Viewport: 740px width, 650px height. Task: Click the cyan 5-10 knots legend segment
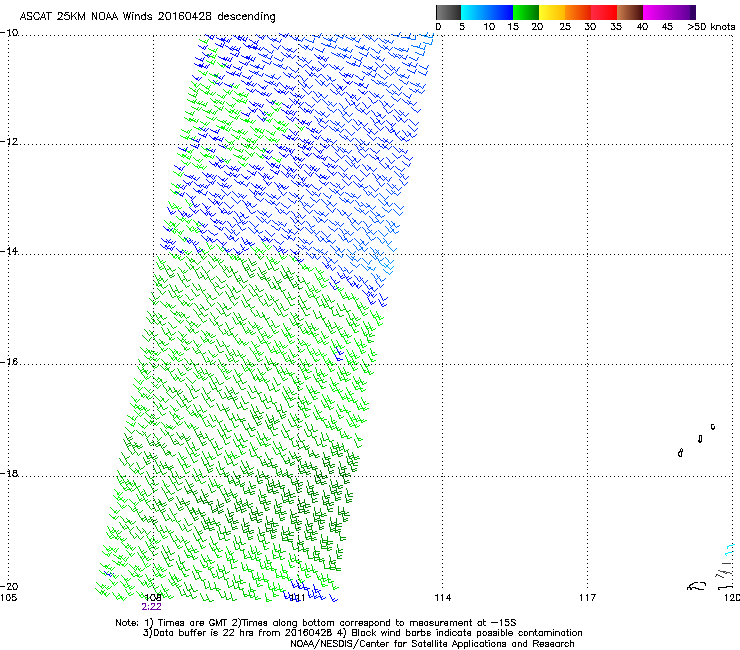pyautogui.click(x=474, y=12)
